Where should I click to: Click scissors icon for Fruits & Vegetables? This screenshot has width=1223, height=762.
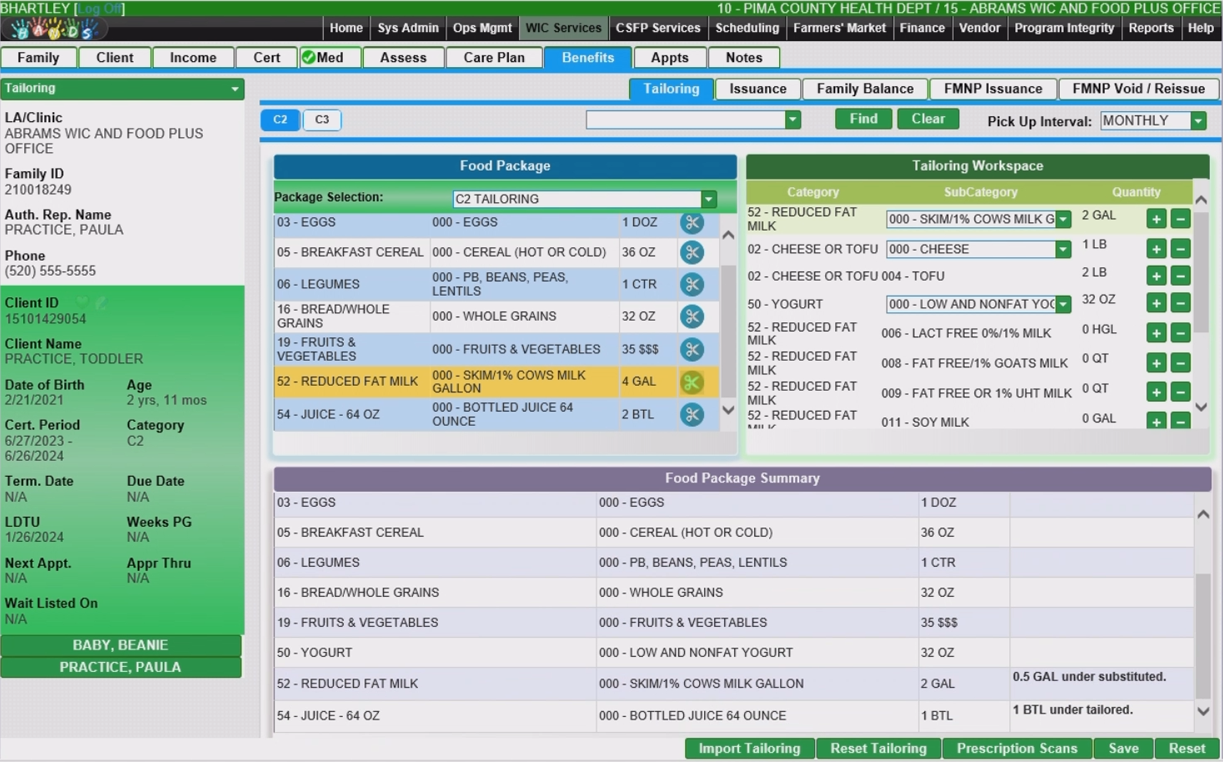point(691,350)
